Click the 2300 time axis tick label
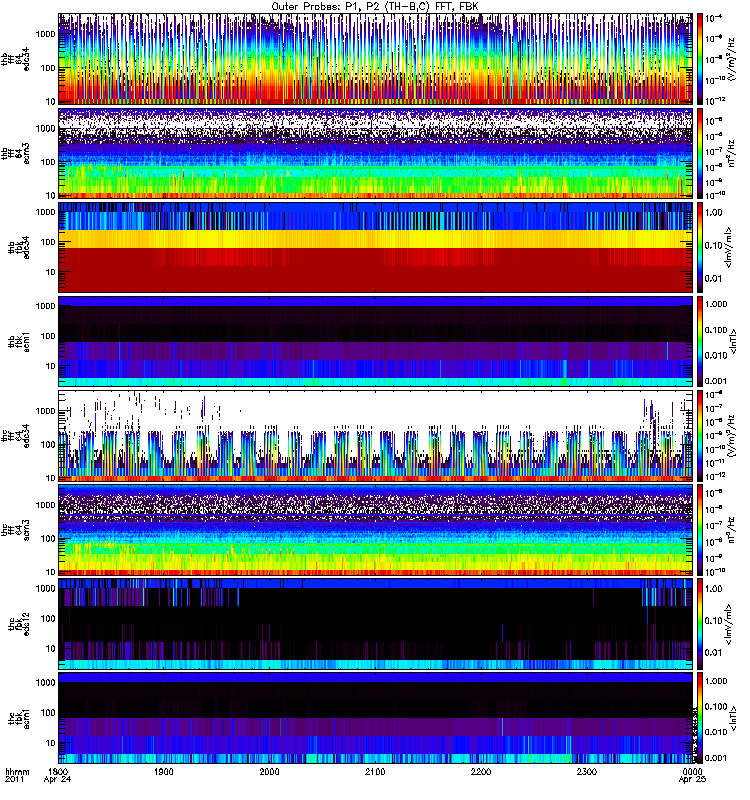The width and height of the screenshot is (750, 800). (x=587, y=771)
